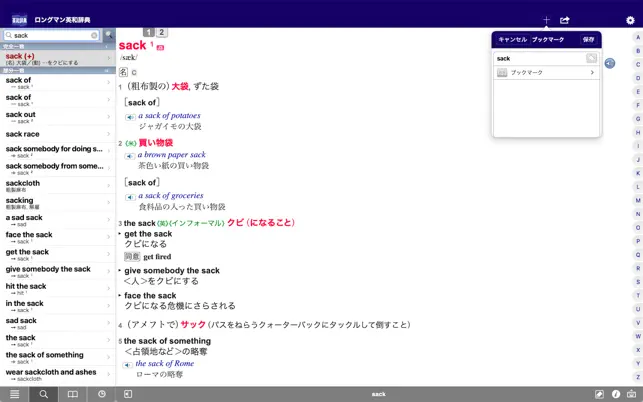Viewport: 643px width, 402px height.
Task: Tap the tag edit icon beside bookmark name
Action: [591, 58]
